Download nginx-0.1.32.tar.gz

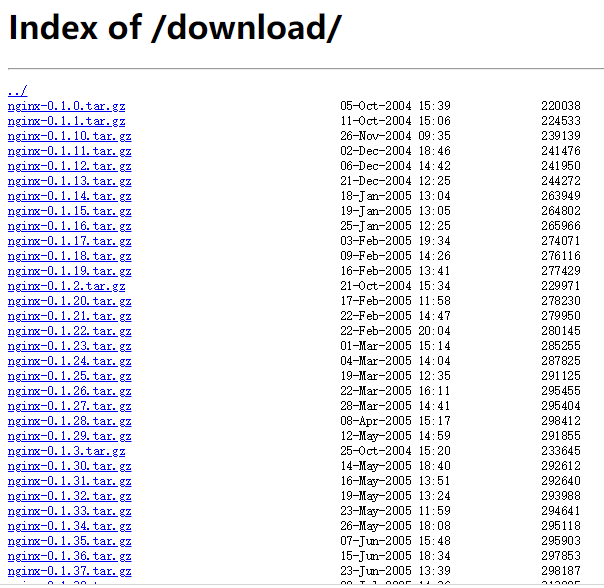click(69, 497)
